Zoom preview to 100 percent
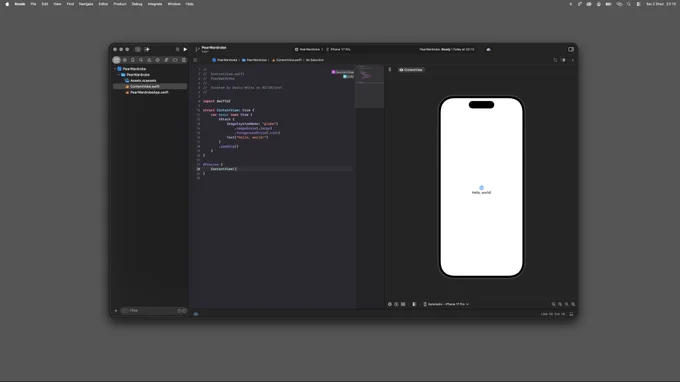This screenshot has height=382, width=680. tap(560, 304)
